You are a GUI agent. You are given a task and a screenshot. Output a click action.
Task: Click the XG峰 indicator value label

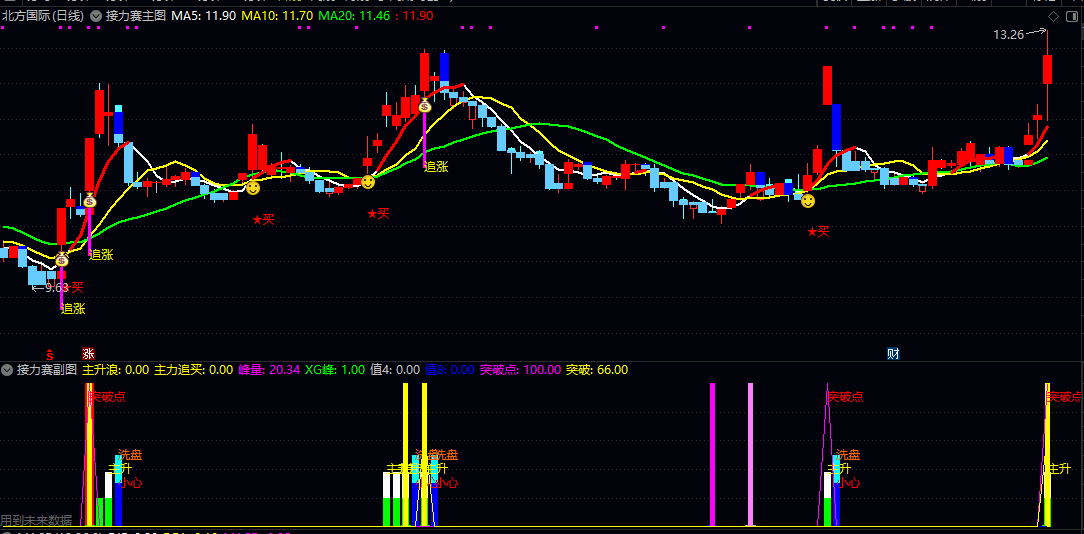pyautogui.click(x=335, y=370)
